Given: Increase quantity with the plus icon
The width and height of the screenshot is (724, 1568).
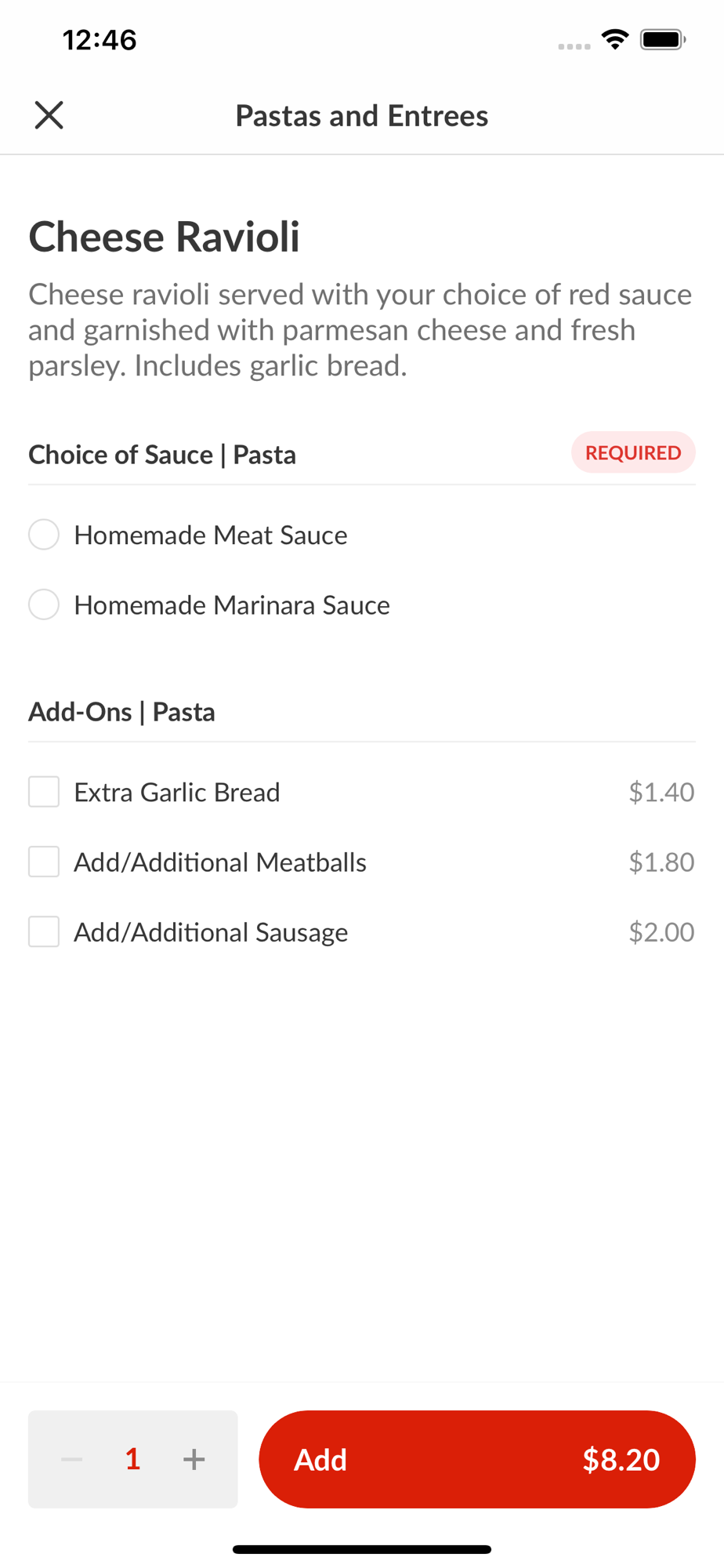Looking at the screenshot, I should 194,1459.
